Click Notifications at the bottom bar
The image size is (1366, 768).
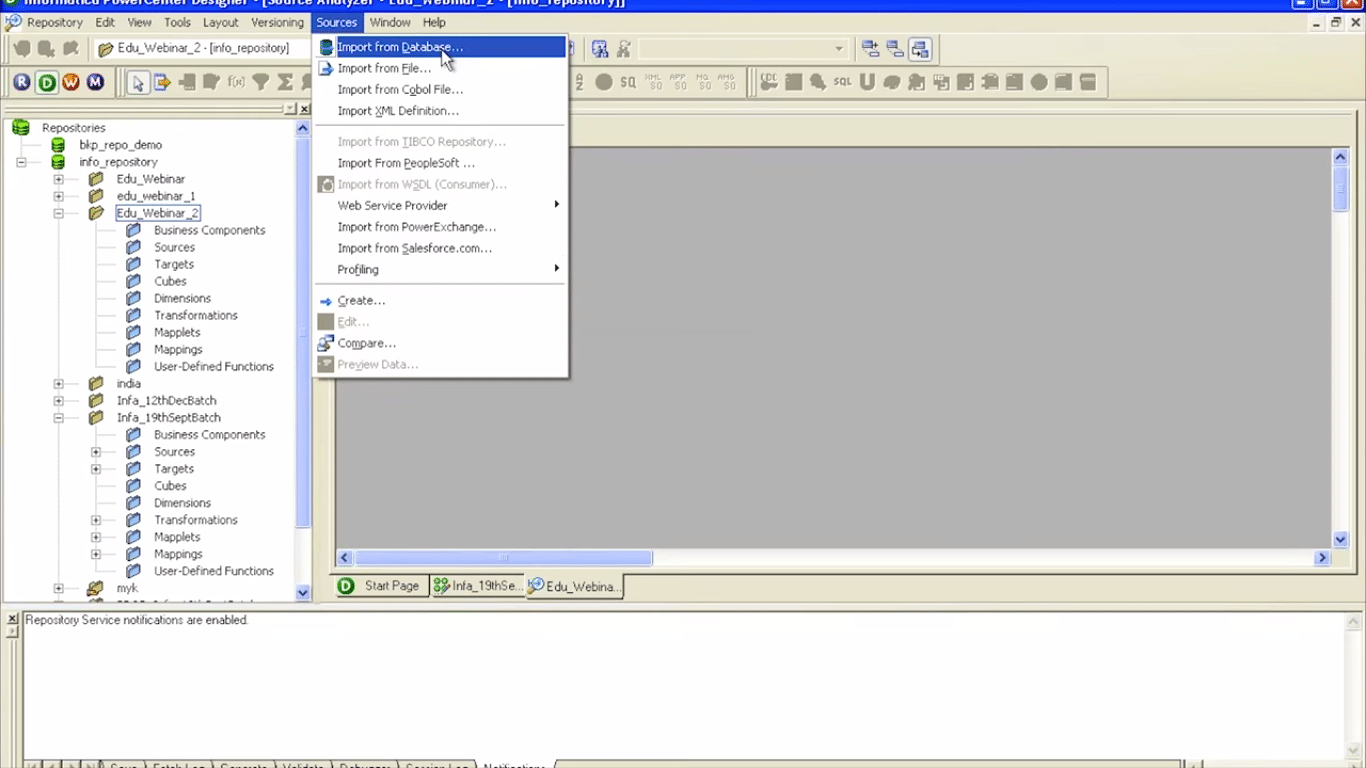tap(513, 765)
